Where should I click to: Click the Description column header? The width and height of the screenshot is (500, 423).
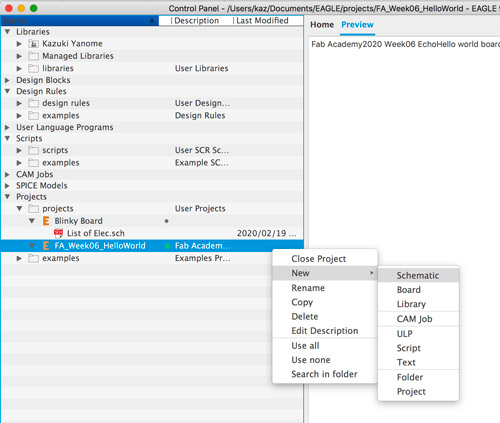click(x=197, y=21)
